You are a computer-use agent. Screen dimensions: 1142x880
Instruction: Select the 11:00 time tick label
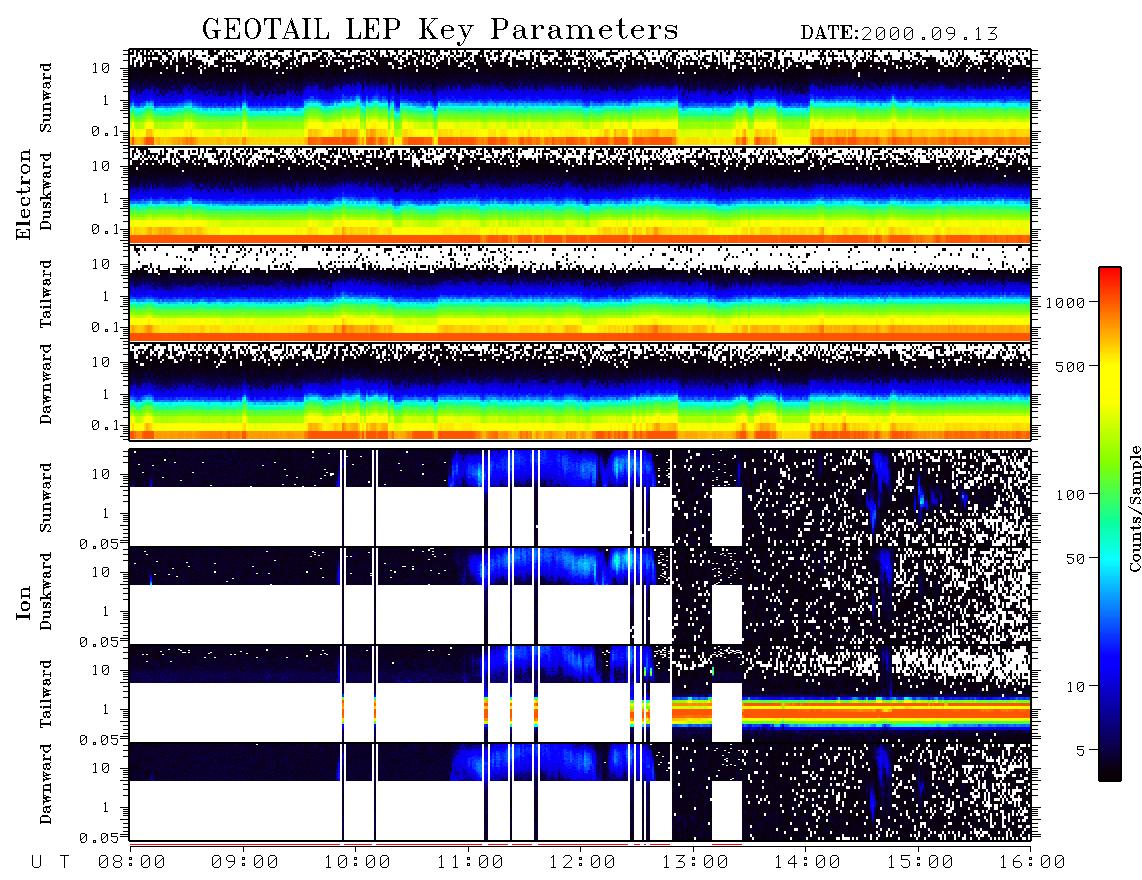pos(469,862)
